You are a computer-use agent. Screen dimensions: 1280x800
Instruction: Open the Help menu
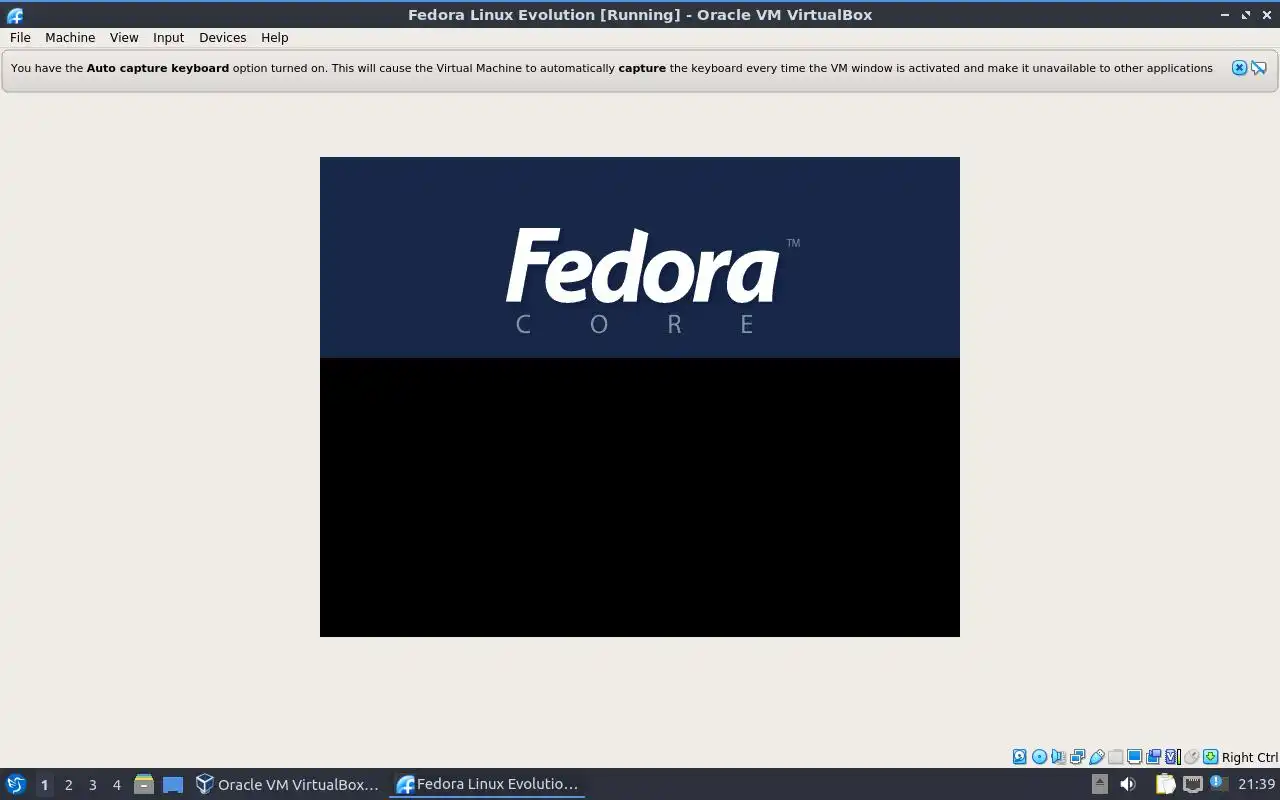point(274,37)
